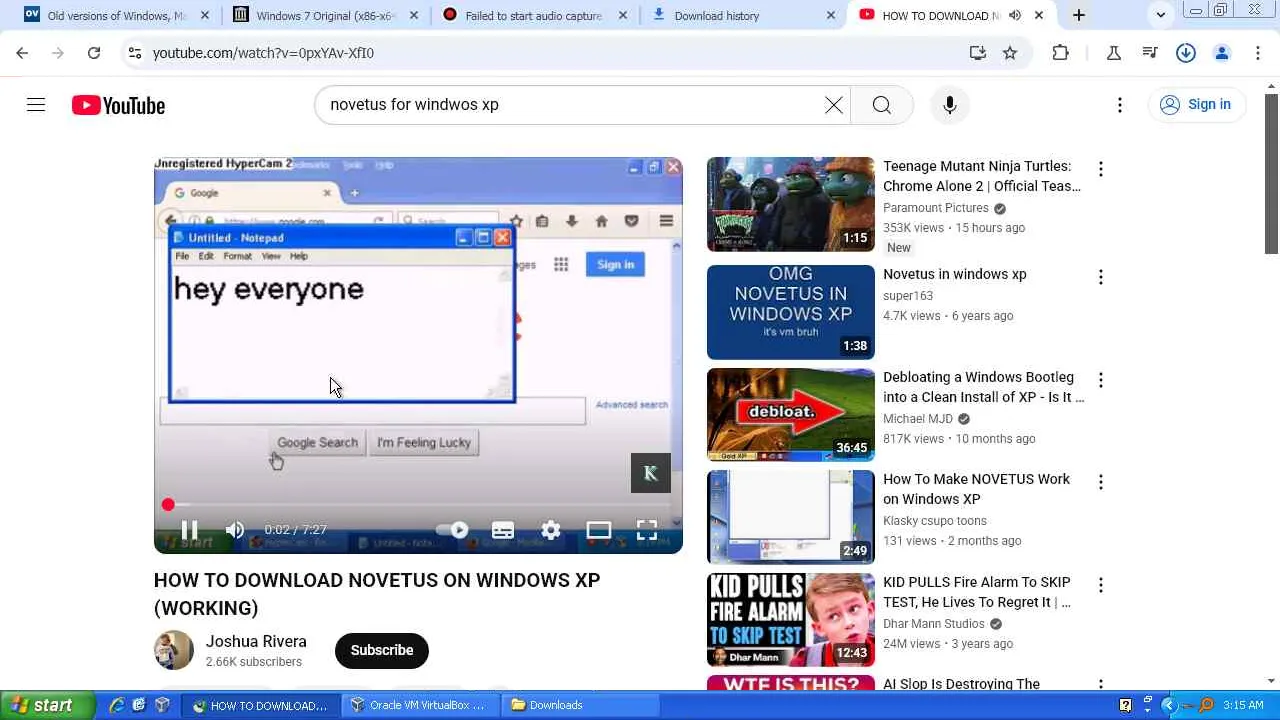The image size is (1280, 720).
Task: Go back to previous page
Action: coord(23,53)
